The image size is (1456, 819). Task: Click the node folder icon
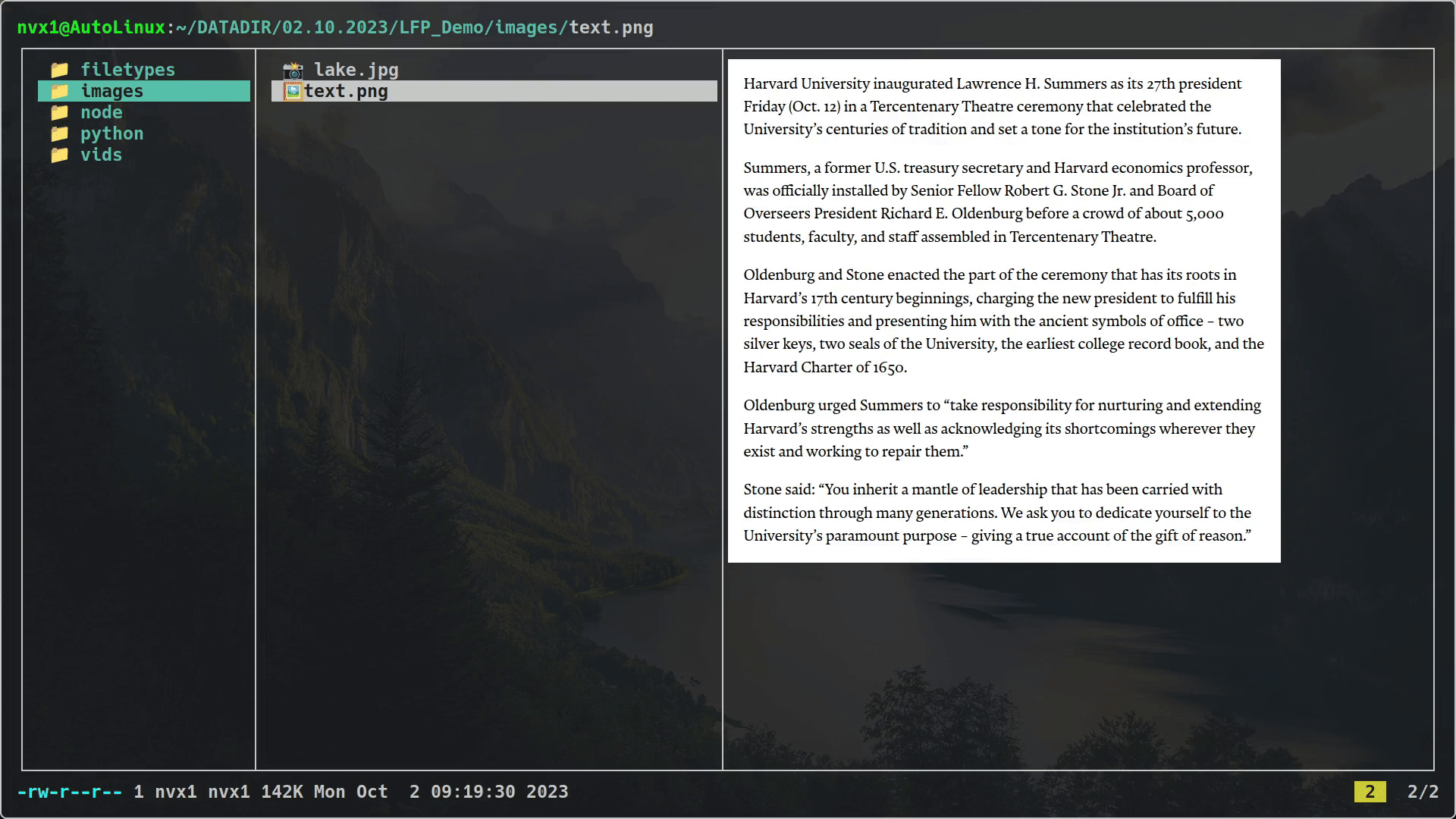click(x=60, y=112)
